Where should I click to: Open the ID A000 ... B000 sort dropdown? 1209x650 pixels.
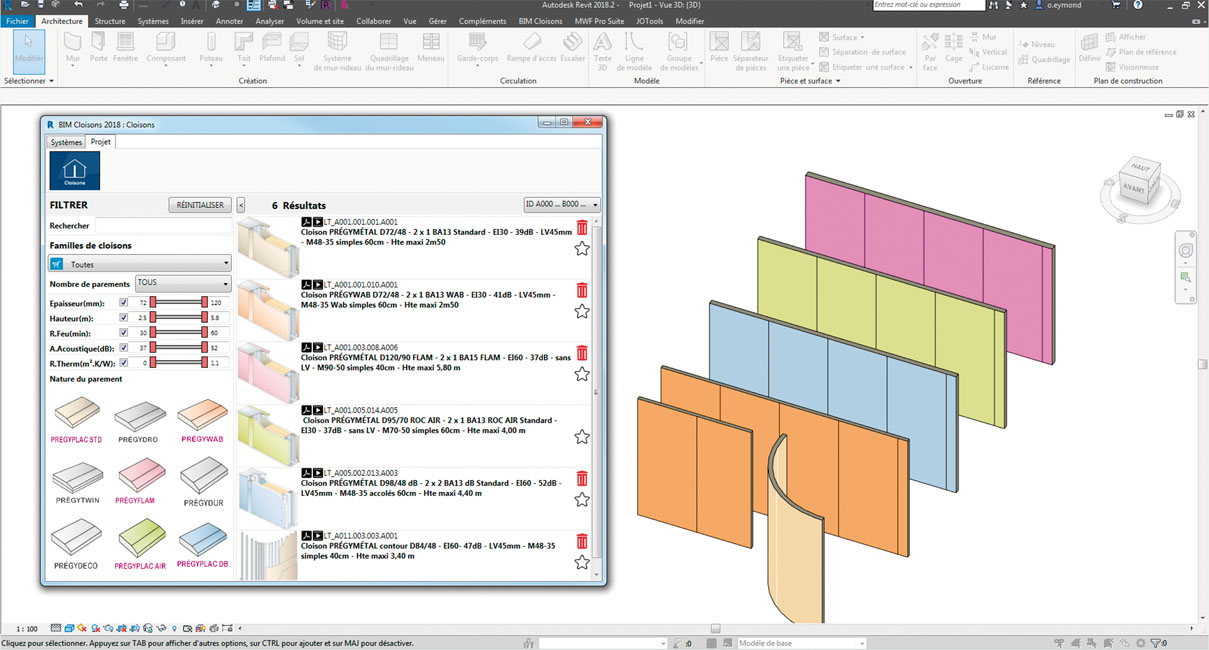click(x=562, y=205)
